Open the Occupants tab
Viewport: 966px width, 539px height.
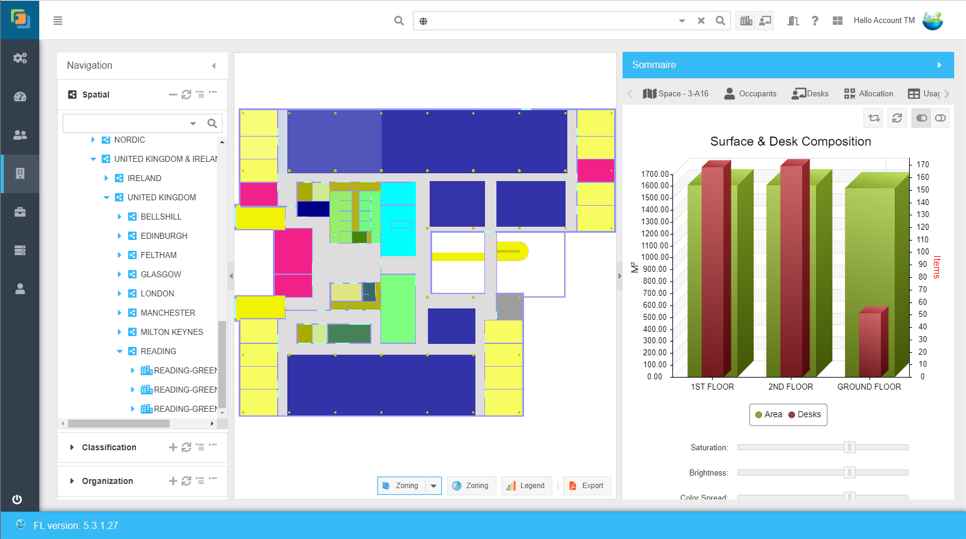point(750,94)
